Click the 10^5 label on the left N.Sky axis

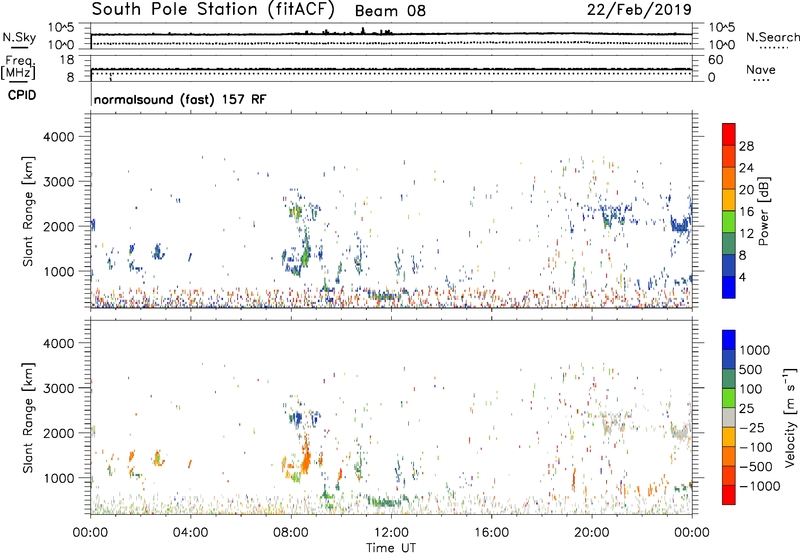[61, 28]
